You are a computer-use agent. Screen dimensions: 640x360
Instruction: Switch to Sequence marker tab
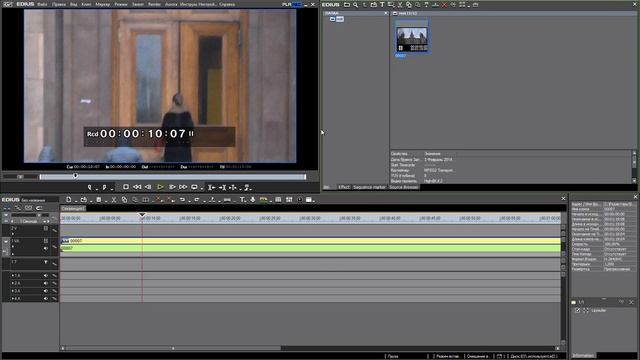pyautogui.click(x=369, y=187)
